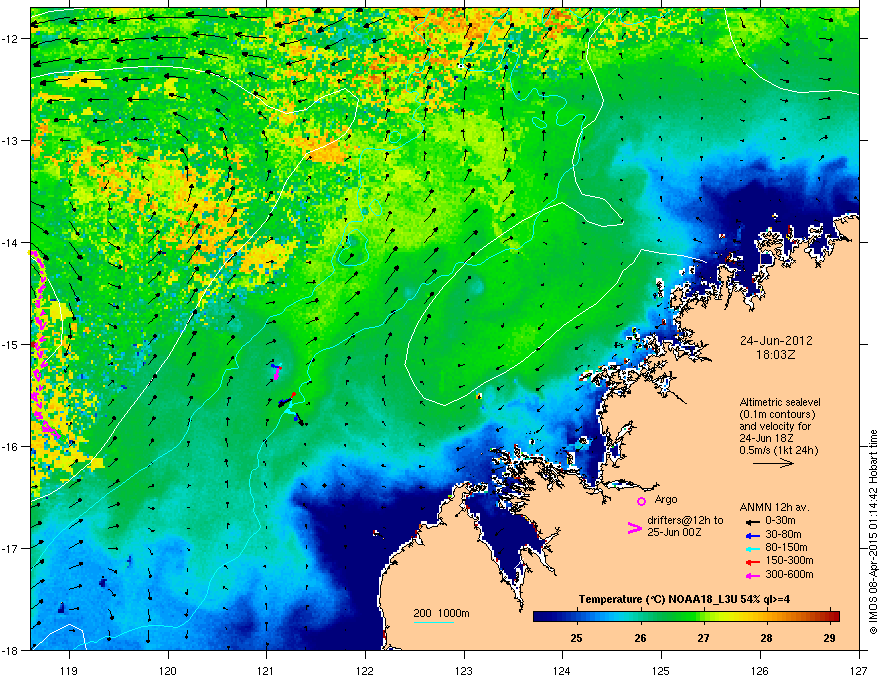This screenshot has height=680, width=880.
Task: Click the red 150-300m arrow legend icon
Action: tap(751, 562)
